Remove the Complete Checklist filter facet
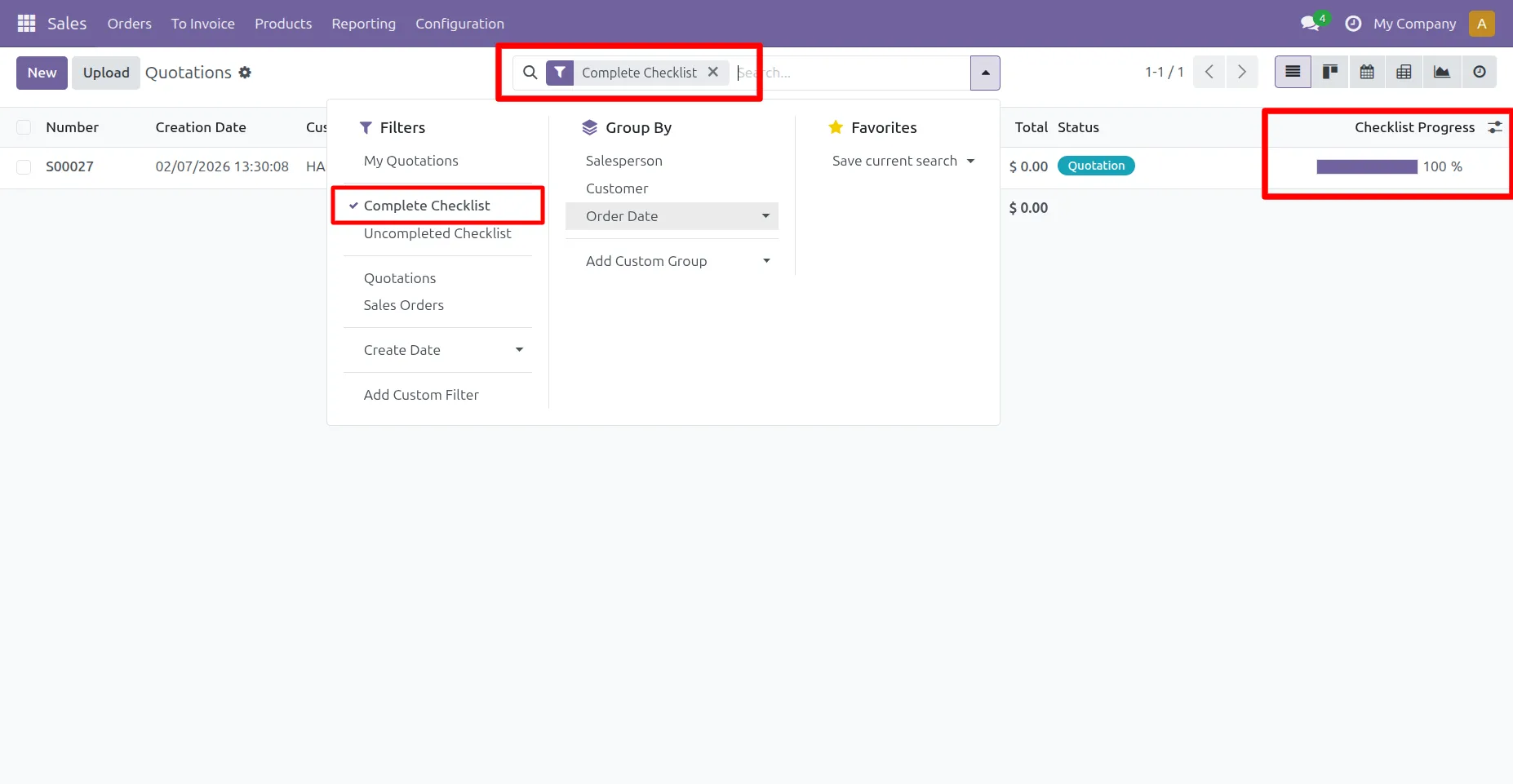 712,72
